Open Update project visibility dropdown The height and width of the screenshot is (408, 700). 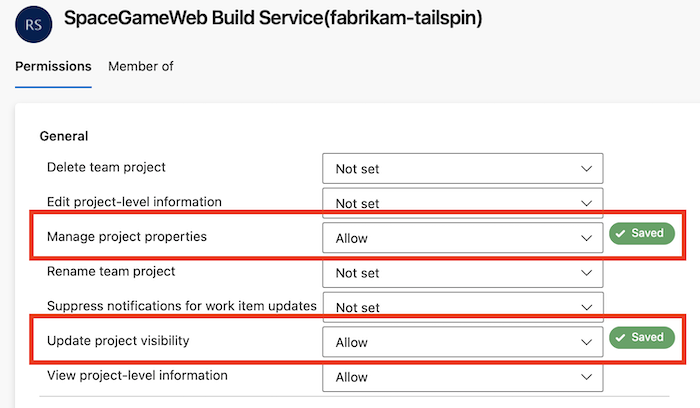(x=462, y=342)
